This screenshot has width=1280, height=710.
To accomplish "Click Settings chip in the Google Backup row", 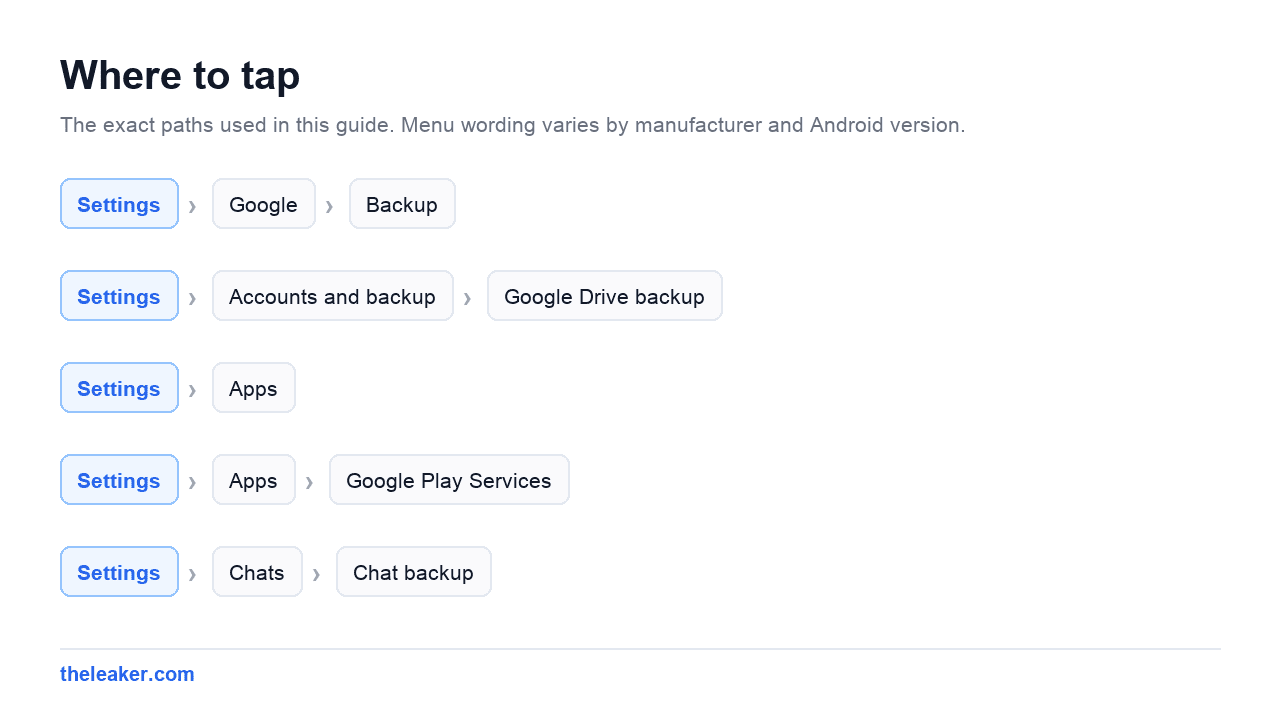I will [x=119, y=204].
